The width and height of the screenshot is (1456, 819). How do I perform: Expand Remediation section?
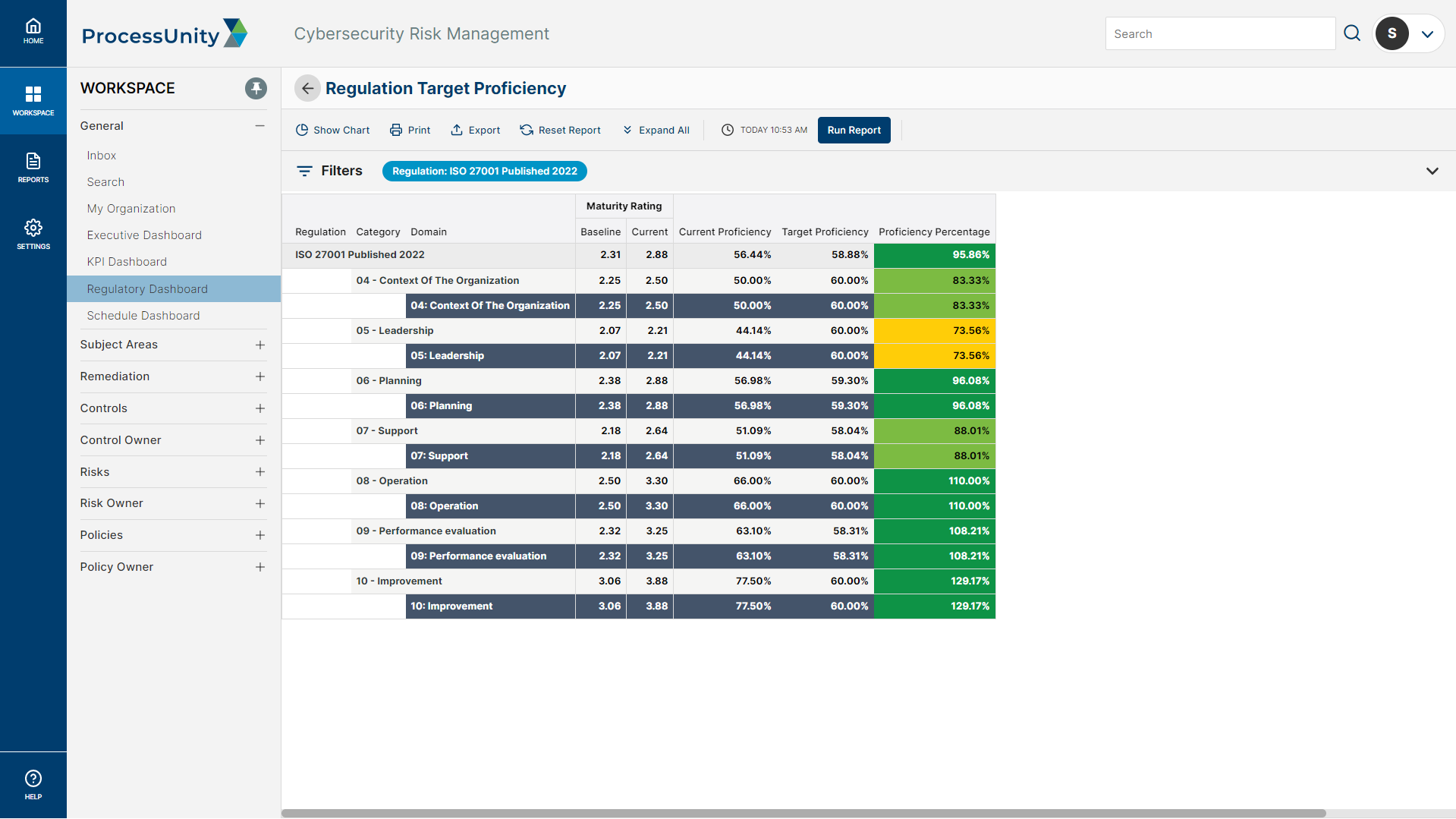coord(260,376)
